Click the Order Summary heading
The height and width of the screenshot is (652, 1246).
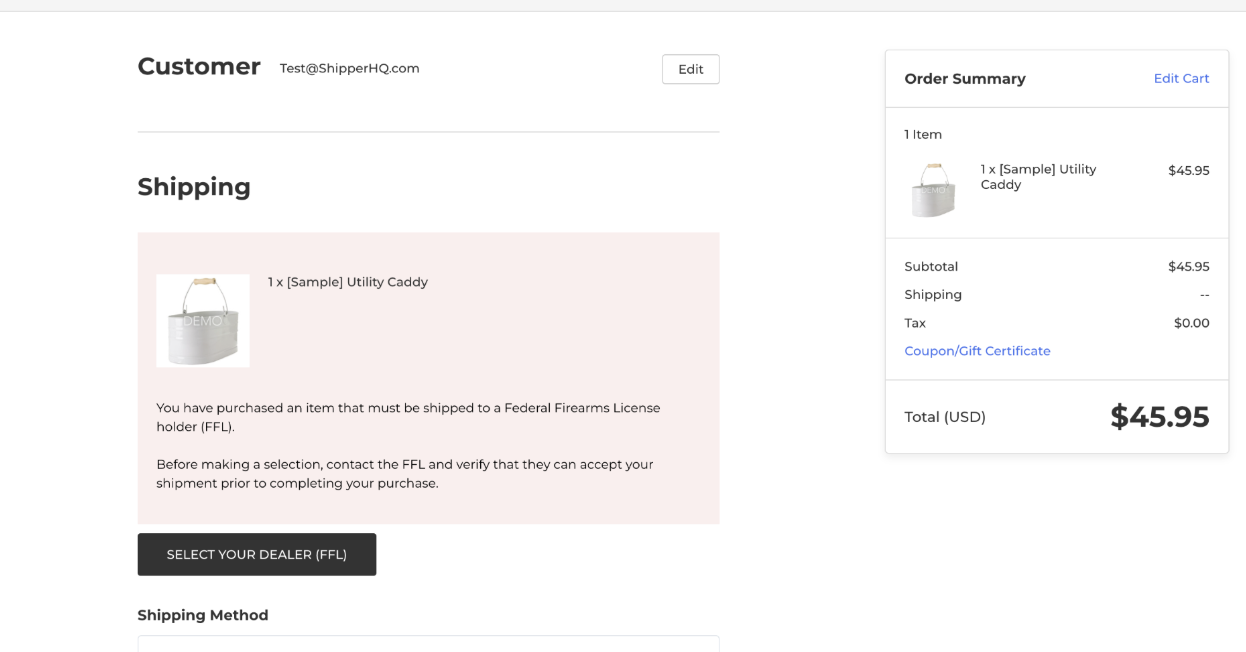click(x=965, y=79)
